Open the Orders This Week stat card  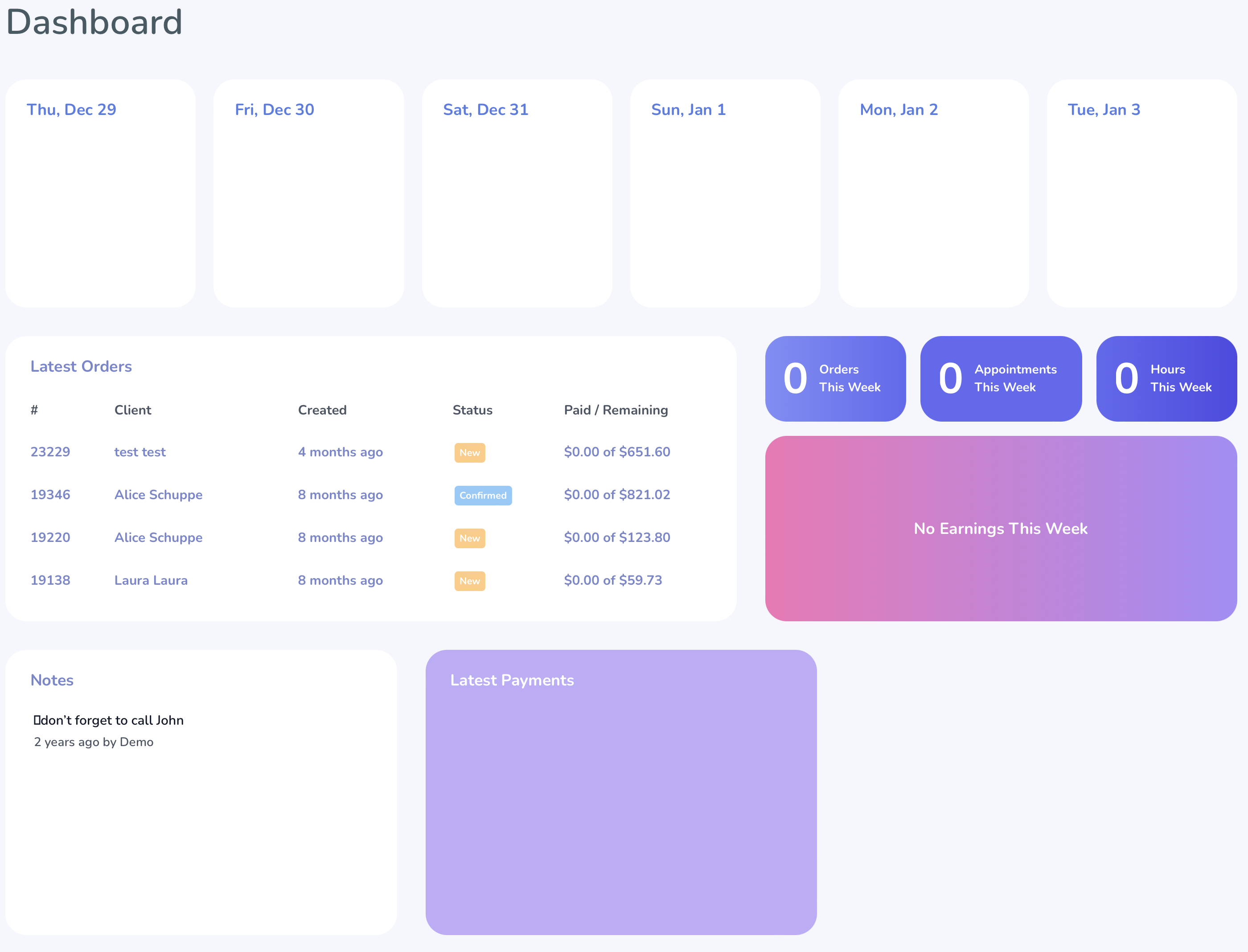[835, 378]
